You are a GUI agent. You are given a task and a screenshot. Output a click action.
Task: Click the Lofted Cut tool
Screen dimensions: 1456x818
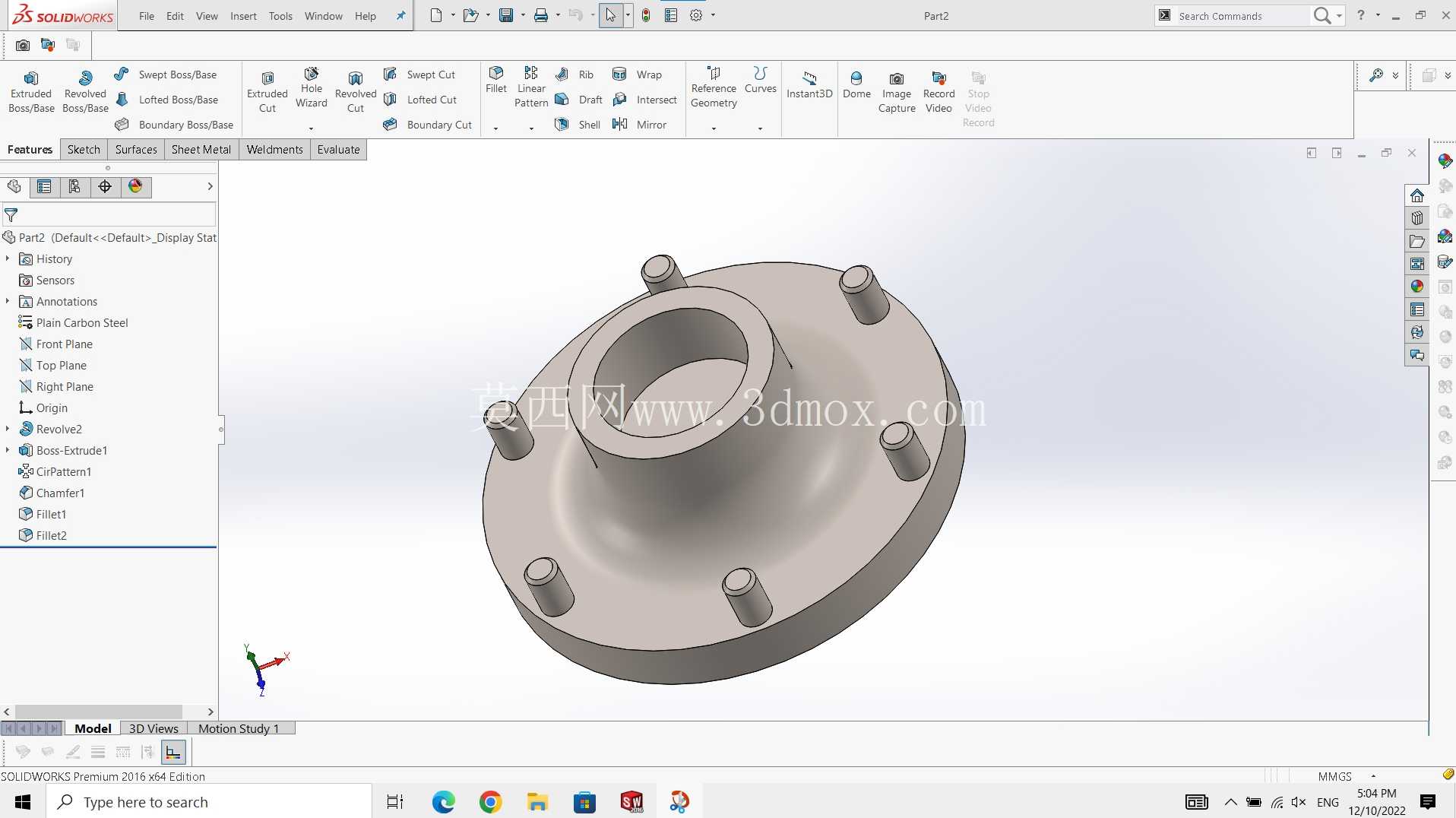[x=420, y=100]
